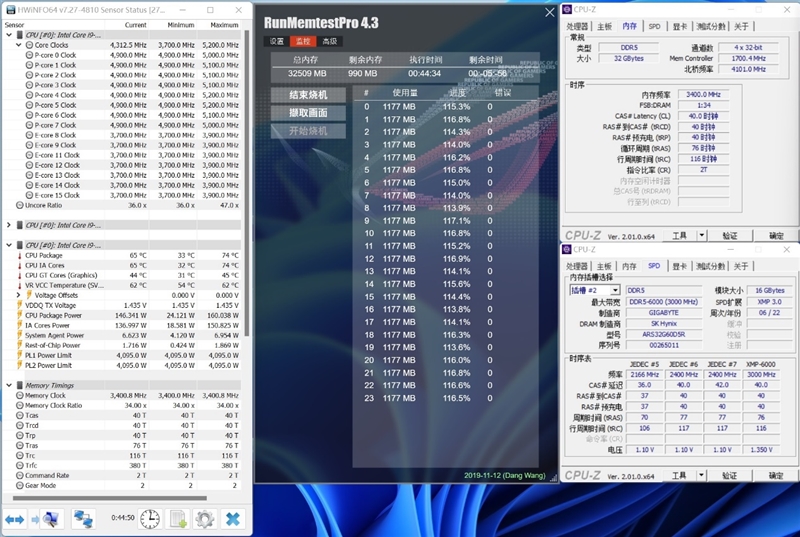Open 主板 tab in top CPU-Z window
This screenshot has height=537, width=800.
click(605, 27)
